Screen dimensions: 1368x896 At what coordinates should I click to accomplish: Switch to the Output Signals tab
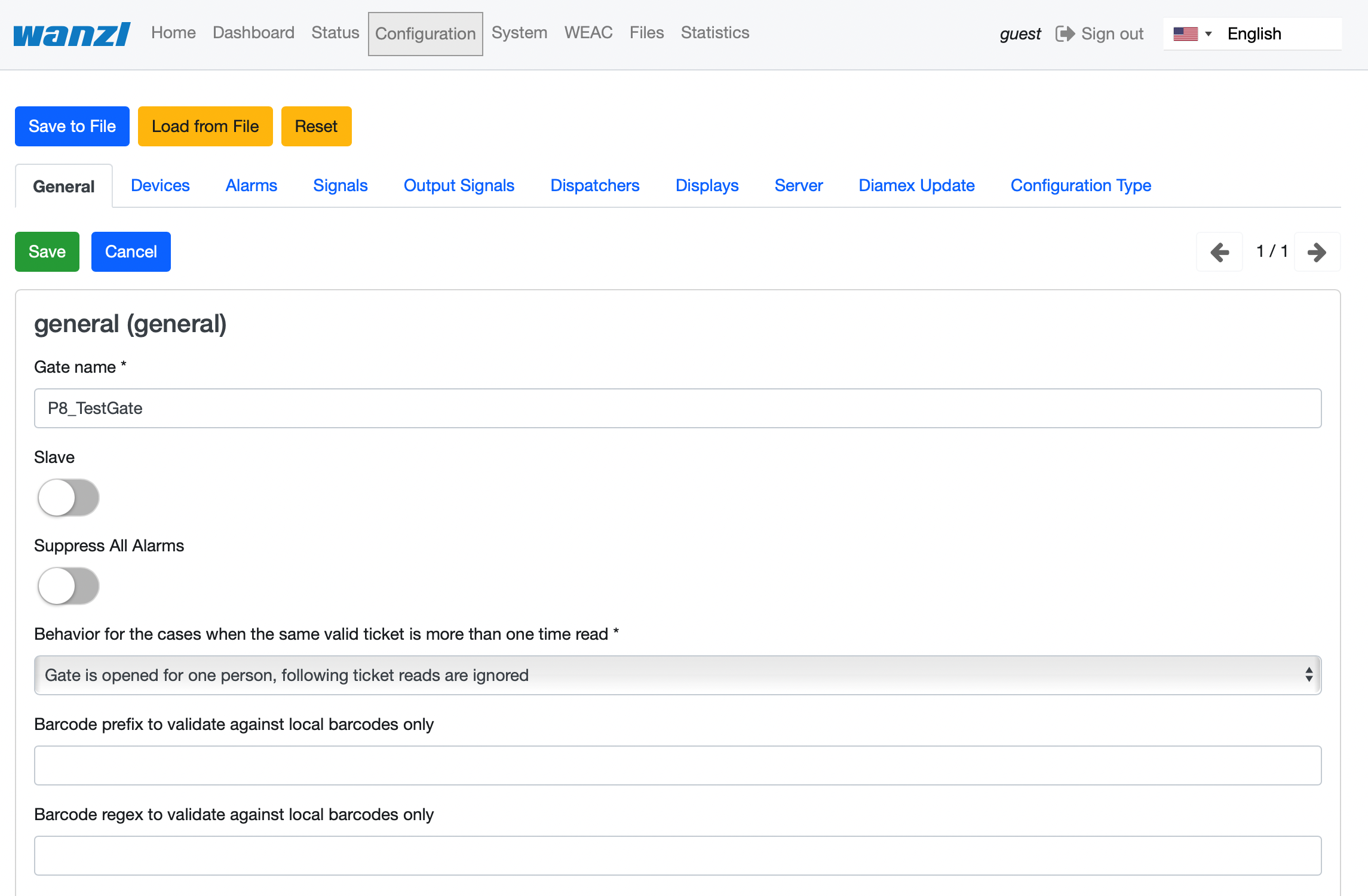tap(459, 186)
